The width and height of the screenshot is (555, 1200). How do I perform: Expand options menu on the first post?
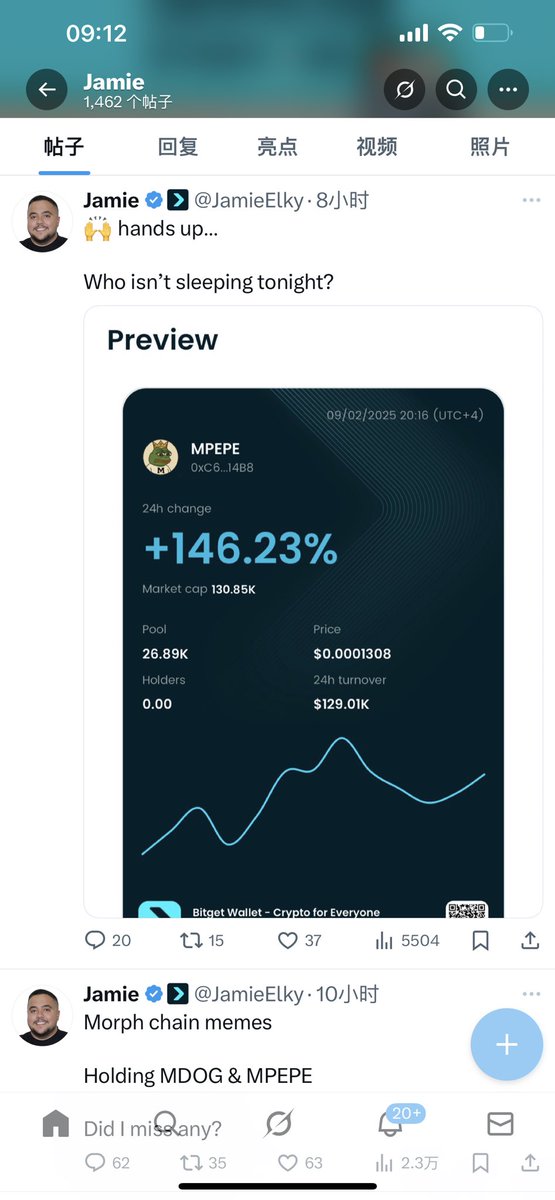pos(531,200)
